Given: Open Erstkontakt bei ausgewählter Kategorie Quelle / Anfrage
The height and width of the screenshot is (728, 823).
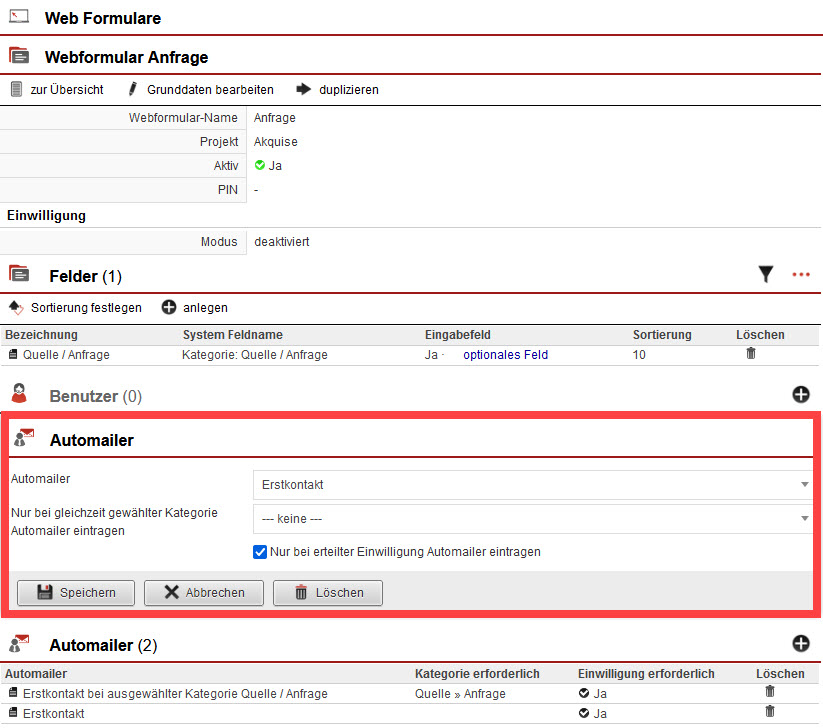Looking at the screenshot, I should tap(175, 694).
